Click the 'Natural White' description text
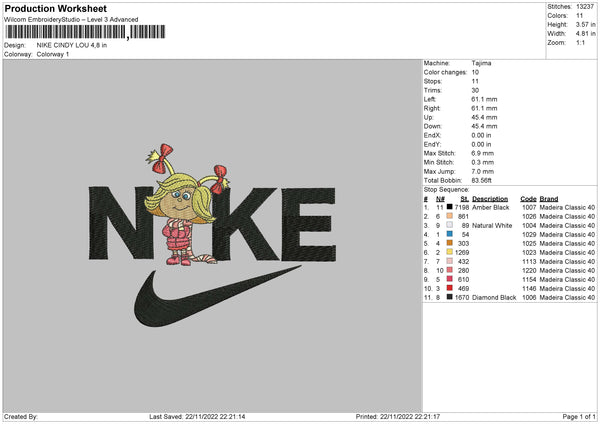The width and height of the screenshot is (600, 424). (492, 225)
